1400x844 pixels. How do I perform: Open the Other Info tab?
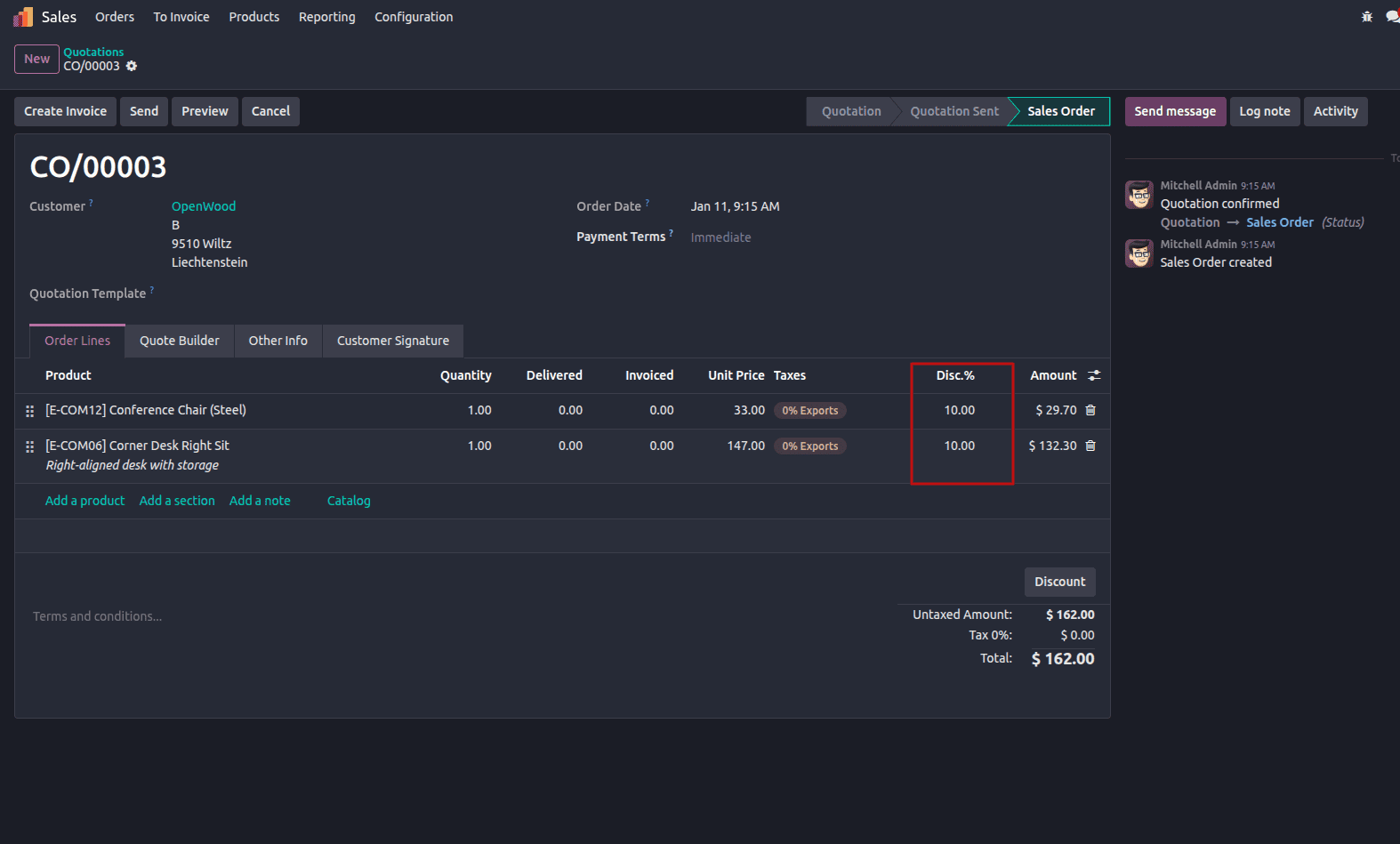click(x=278, y=341)
